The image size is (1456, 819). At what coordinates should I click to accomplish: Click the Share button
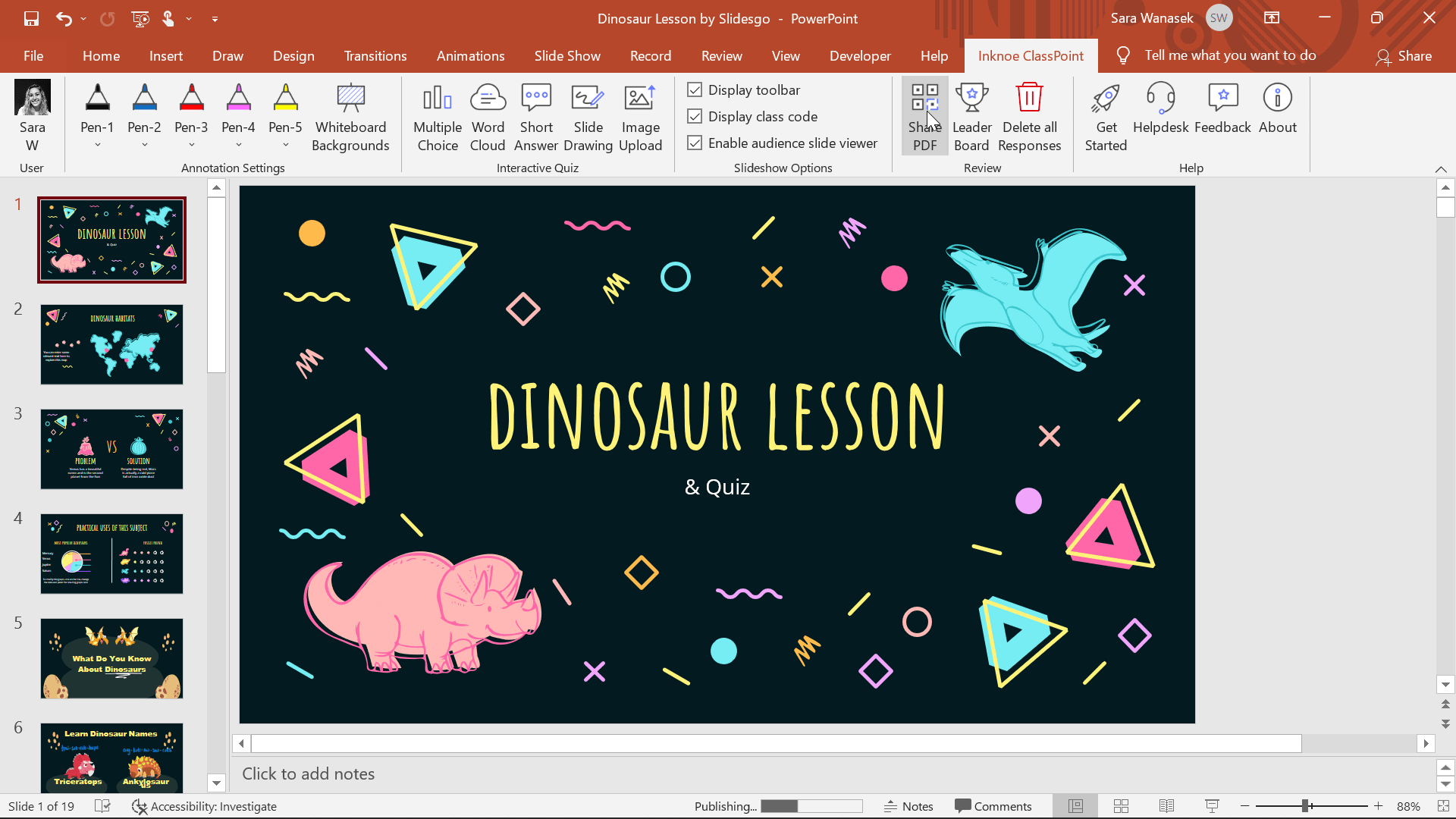pyautogui.click(x=1403, y=55)
